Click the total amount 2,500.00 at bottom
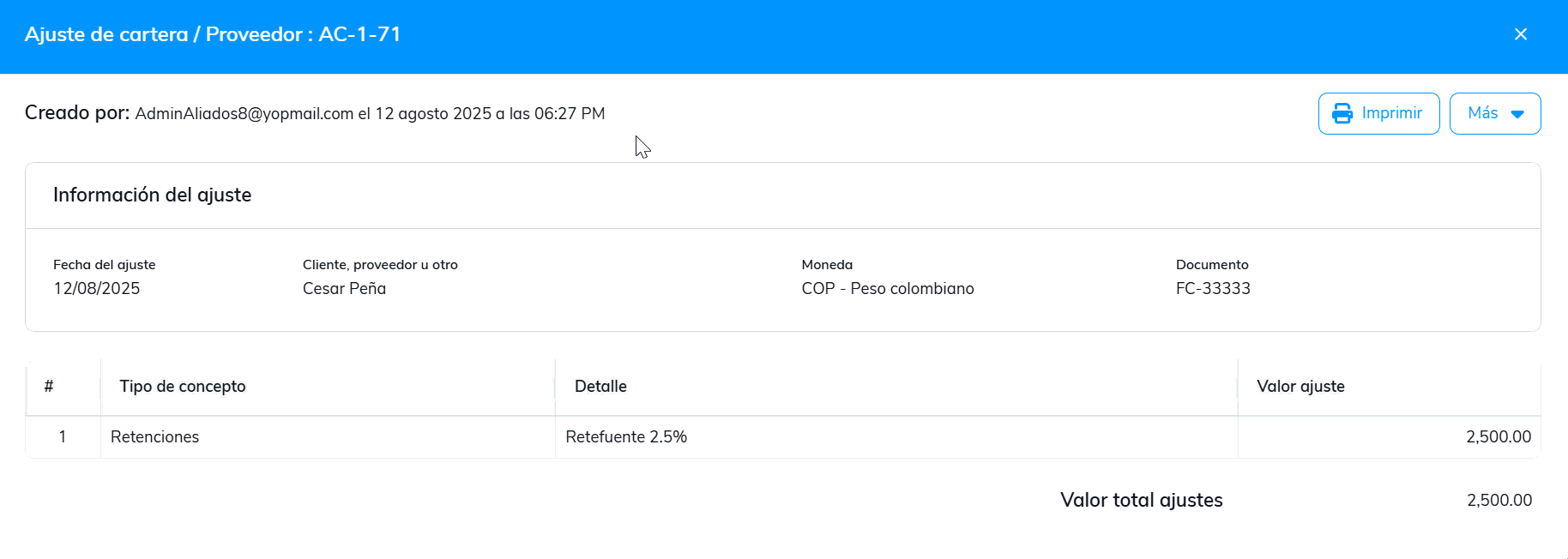Viewport: 1568px width, 559px height. [x=1499, y=501]
